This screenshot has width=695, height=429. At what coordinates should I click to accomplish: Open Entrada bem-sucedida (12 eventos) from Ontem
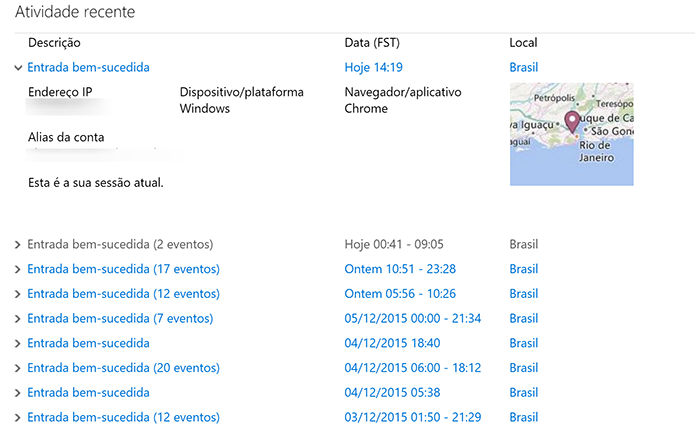pyautogui.click(x=123, y=294)
